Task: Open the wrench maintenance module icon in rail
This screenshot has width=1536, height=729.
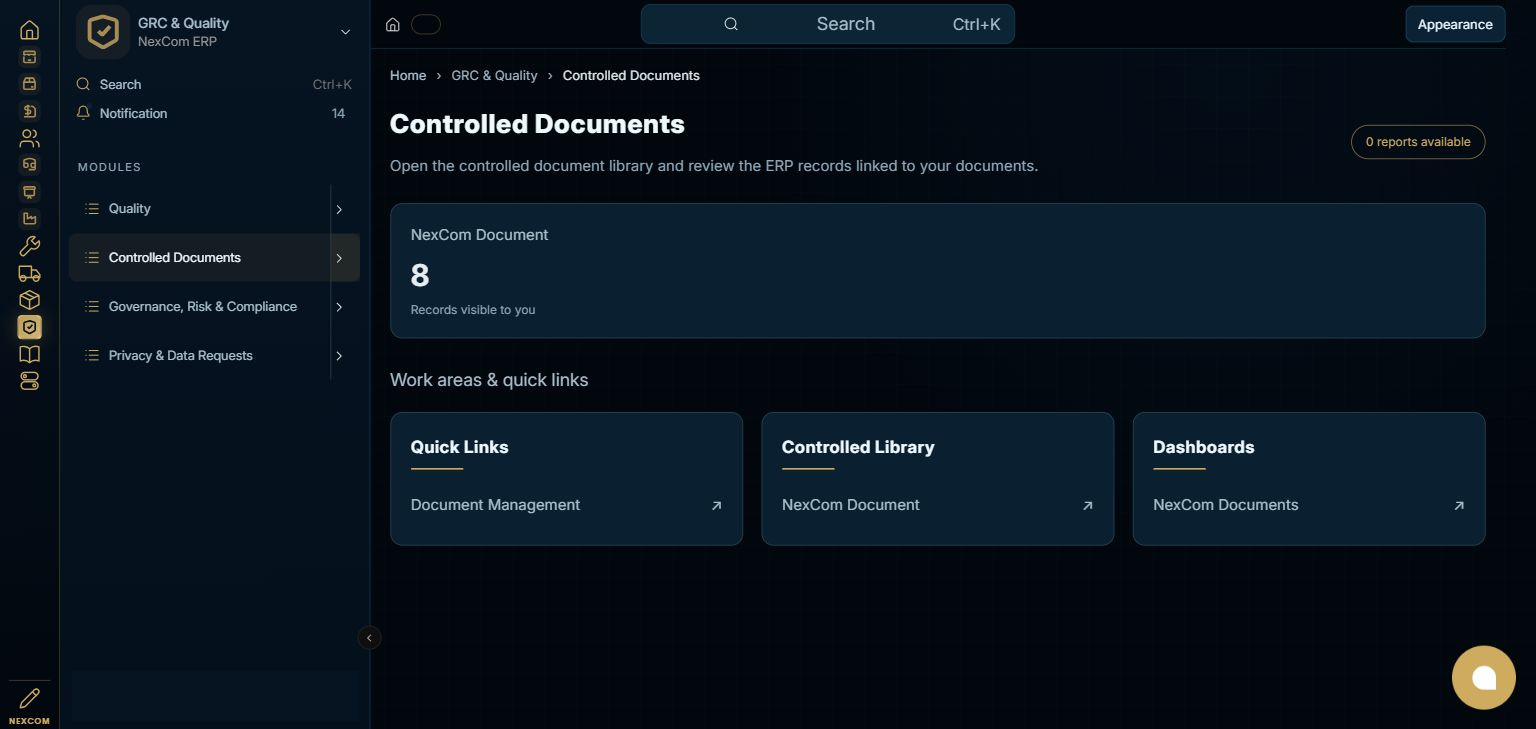Action: [29, 246]
